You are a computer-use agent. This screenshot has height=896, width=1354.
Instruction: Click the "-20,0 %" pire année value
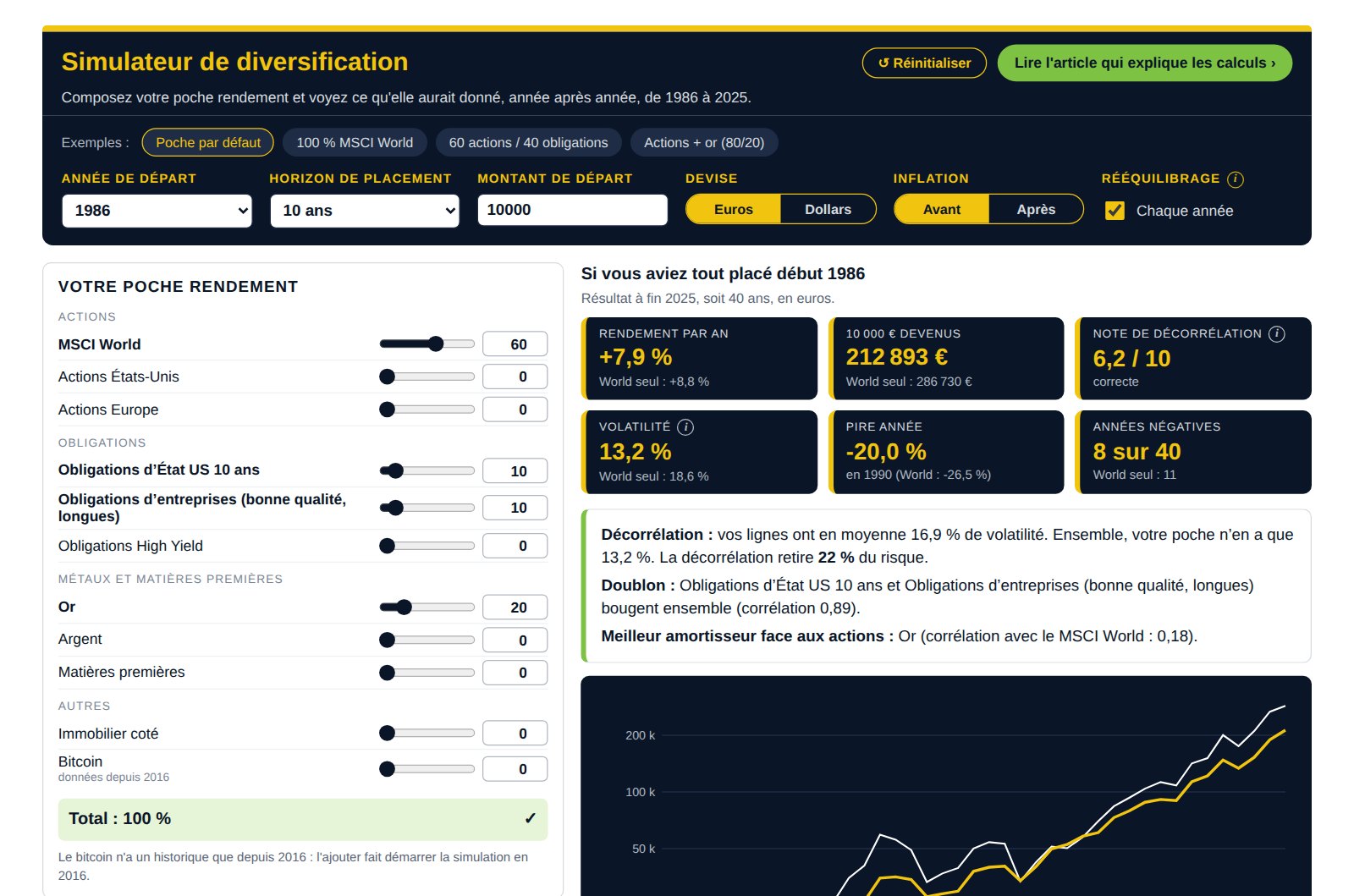(886, 452)
